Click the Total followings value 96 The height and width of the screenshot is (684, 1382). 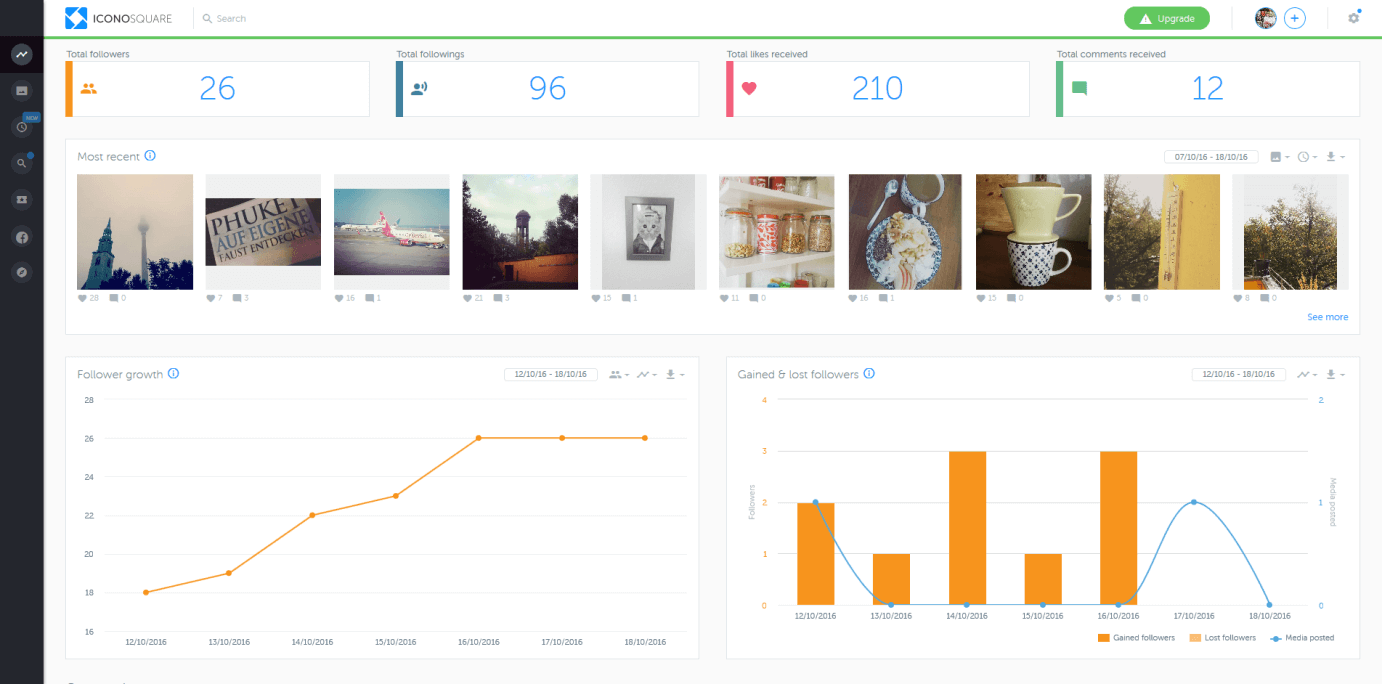pyautogui.click(x=547, y=88)
